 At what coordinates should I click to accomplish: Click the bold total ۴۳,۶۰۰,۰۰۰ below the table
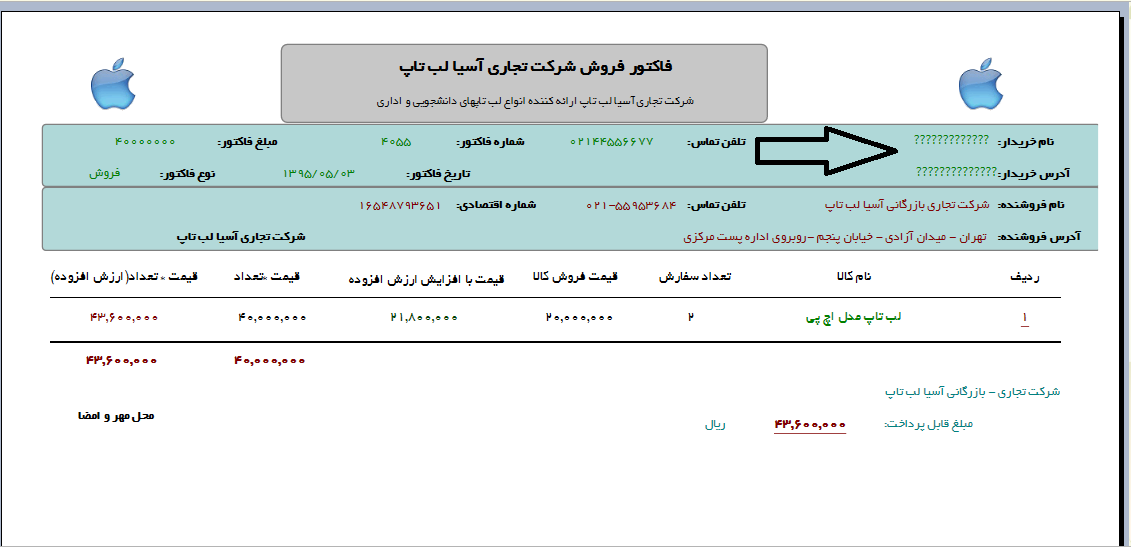[x=122, y=360]
